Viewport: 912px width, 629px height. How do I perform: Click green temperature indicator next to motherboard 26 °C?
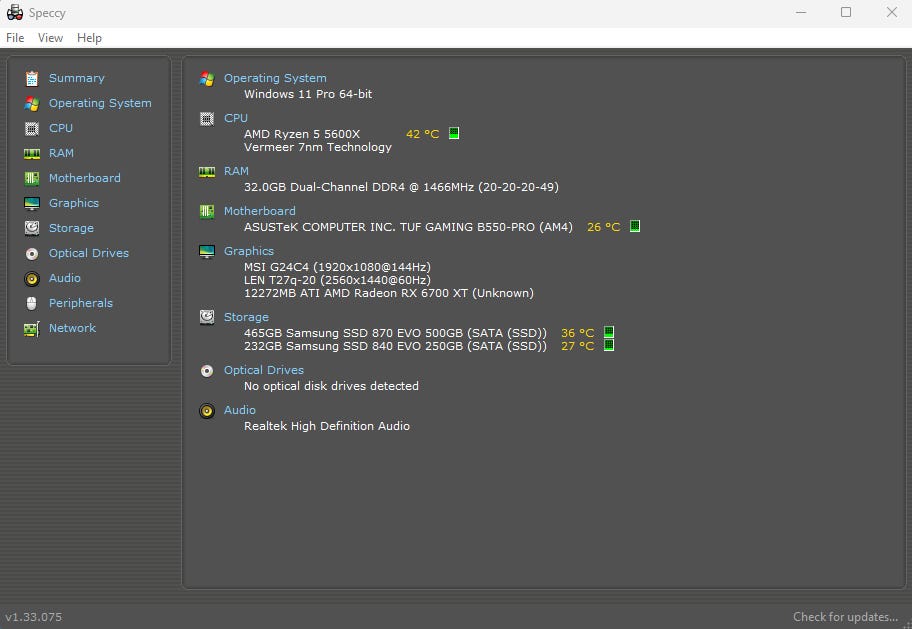635,226
